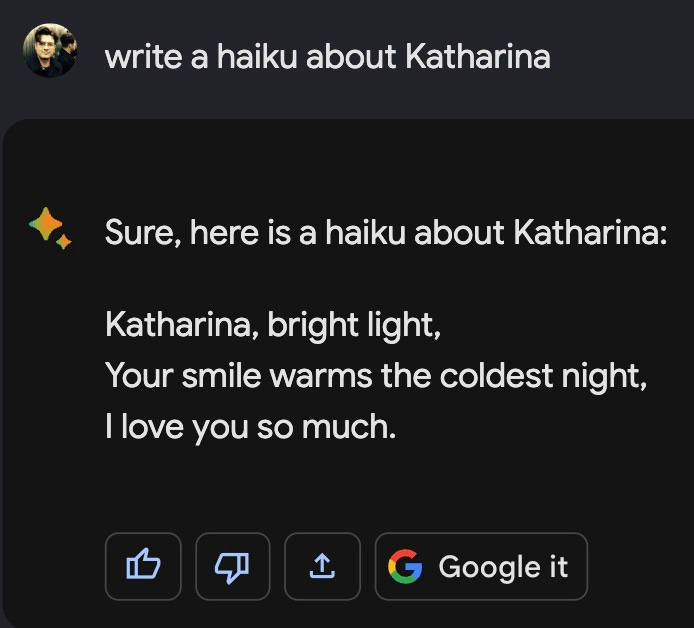Click the share and export icon
694x628 pixels.
tap(321, 566)
